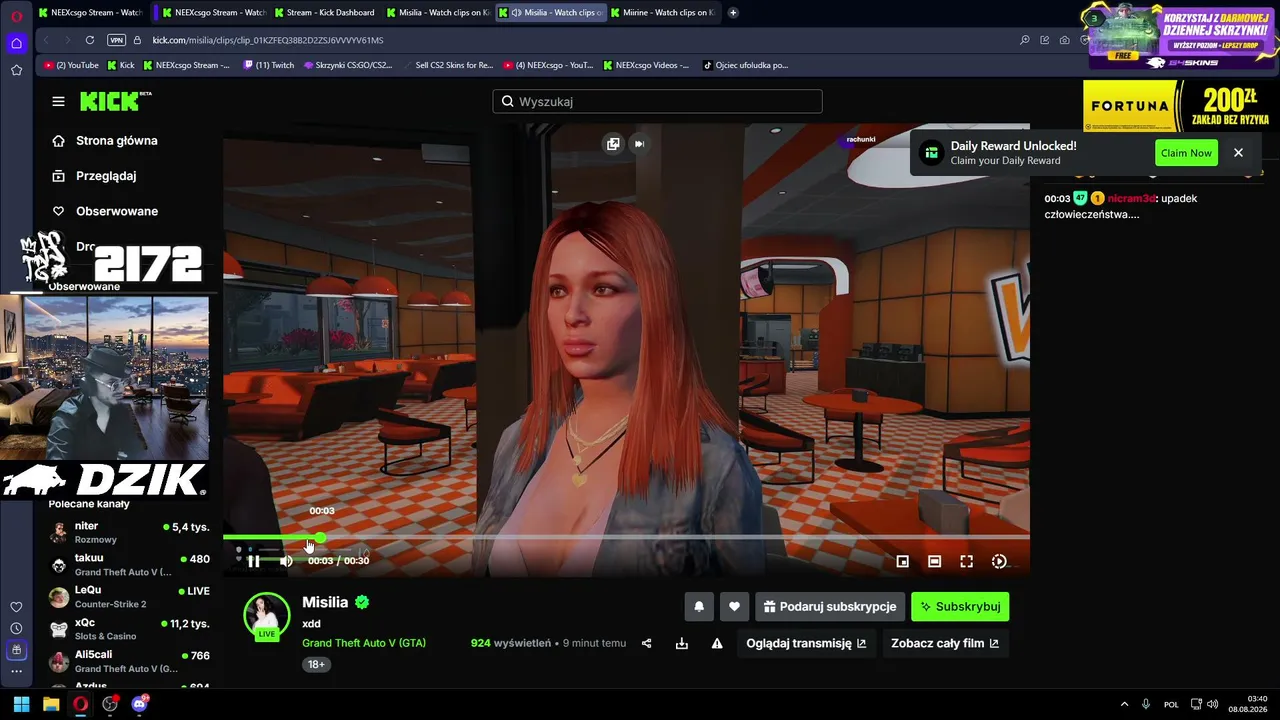Pause the clip playback

[254, 561]
